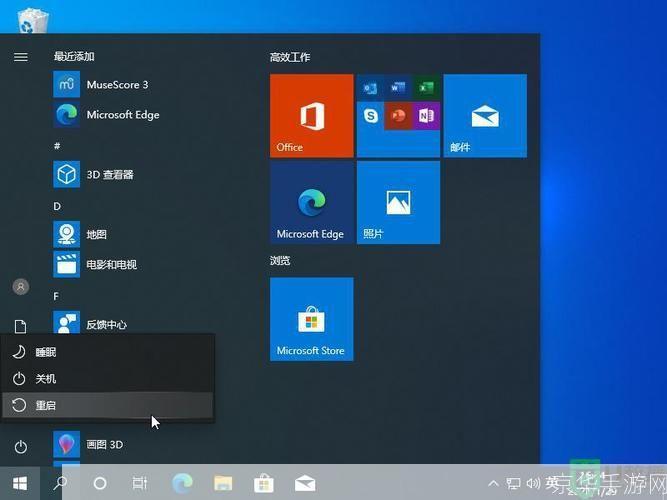Click the Office tile
Viewport: 667px width, 500px height.
click(x=312, y=116)
